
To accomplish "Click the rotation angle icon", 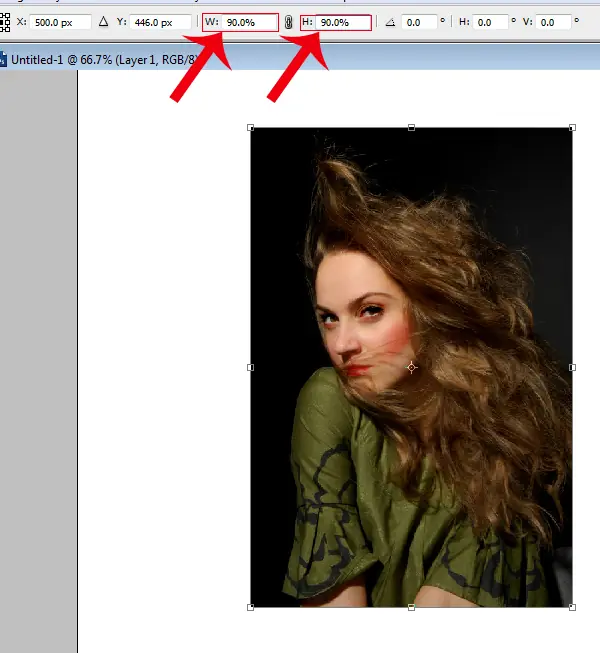I will 390,22.
